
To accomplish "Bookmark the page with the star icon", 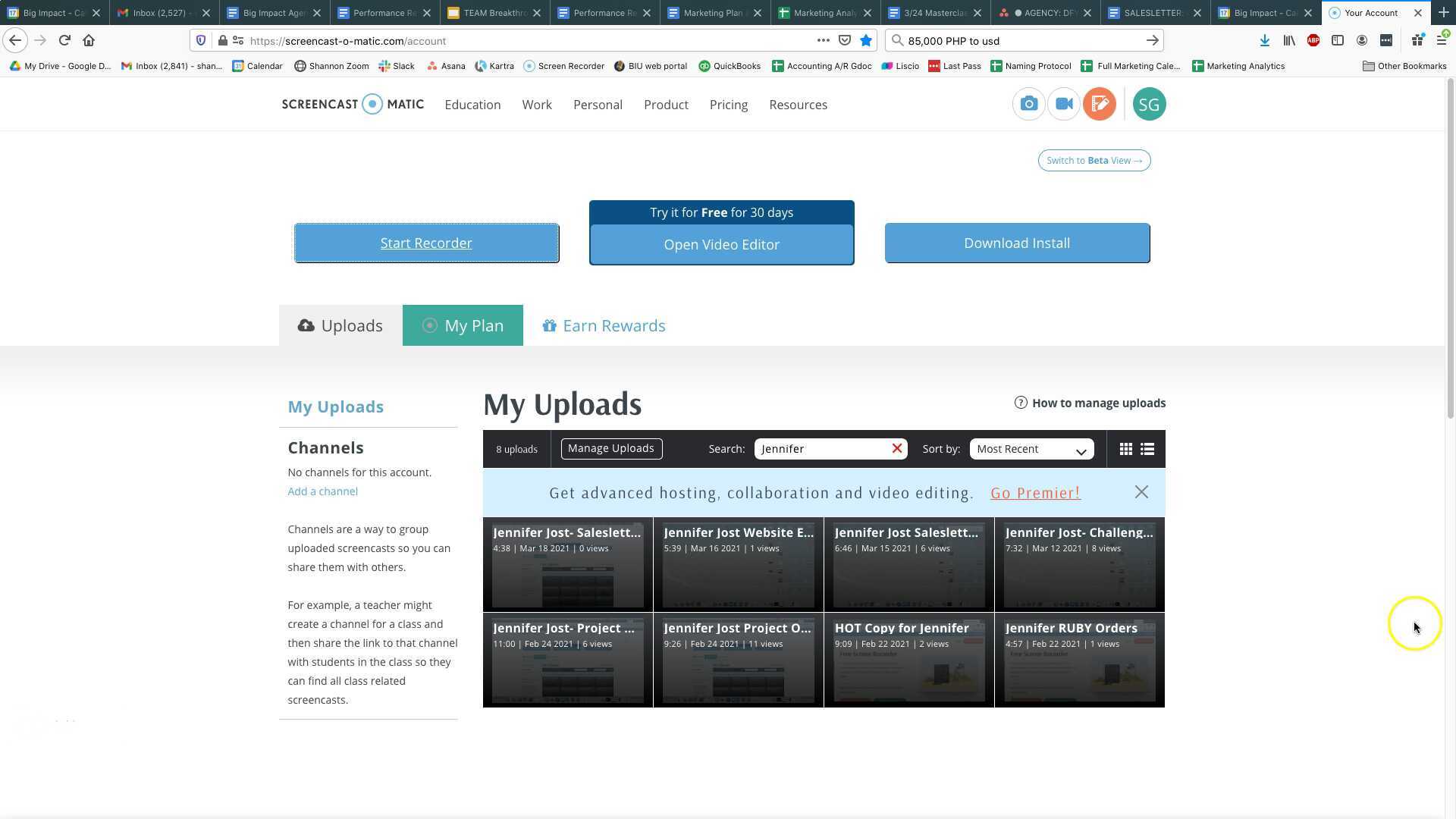I will click(866, 40).
